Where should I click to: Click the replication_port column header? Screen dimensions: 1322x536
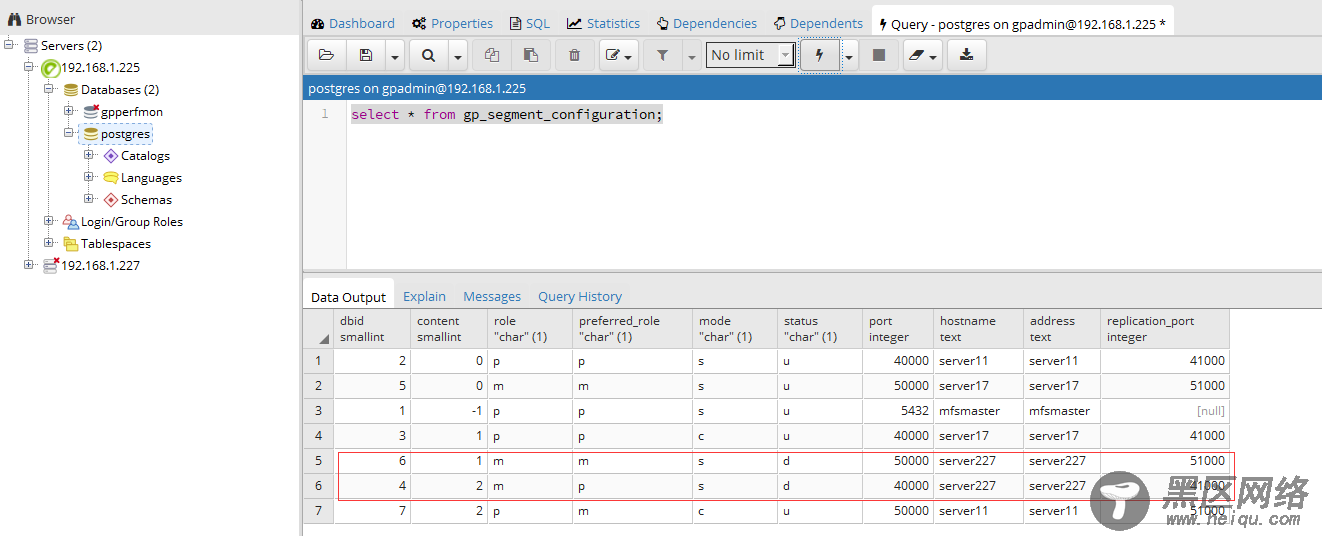pos(1165,329)
